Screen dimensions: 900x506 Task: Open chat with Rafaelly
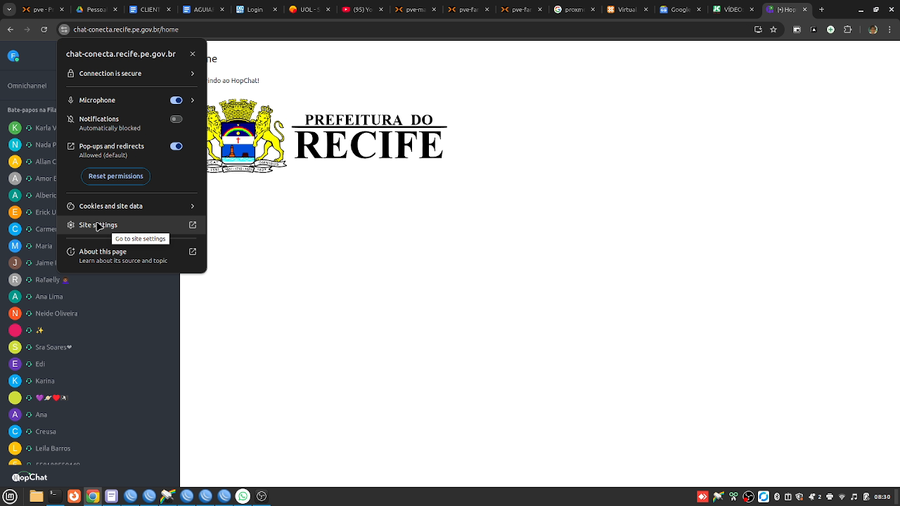(x=92, y=279)
